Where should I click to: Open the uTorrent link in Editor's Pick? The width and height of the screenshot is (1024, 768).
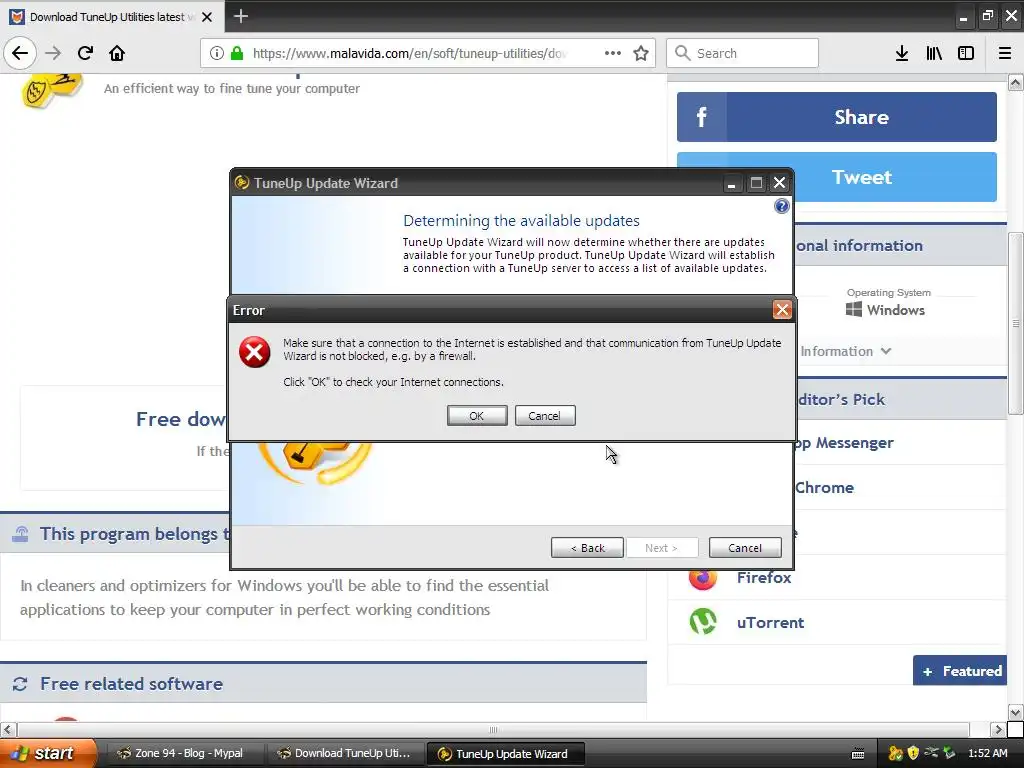(771, 622)
